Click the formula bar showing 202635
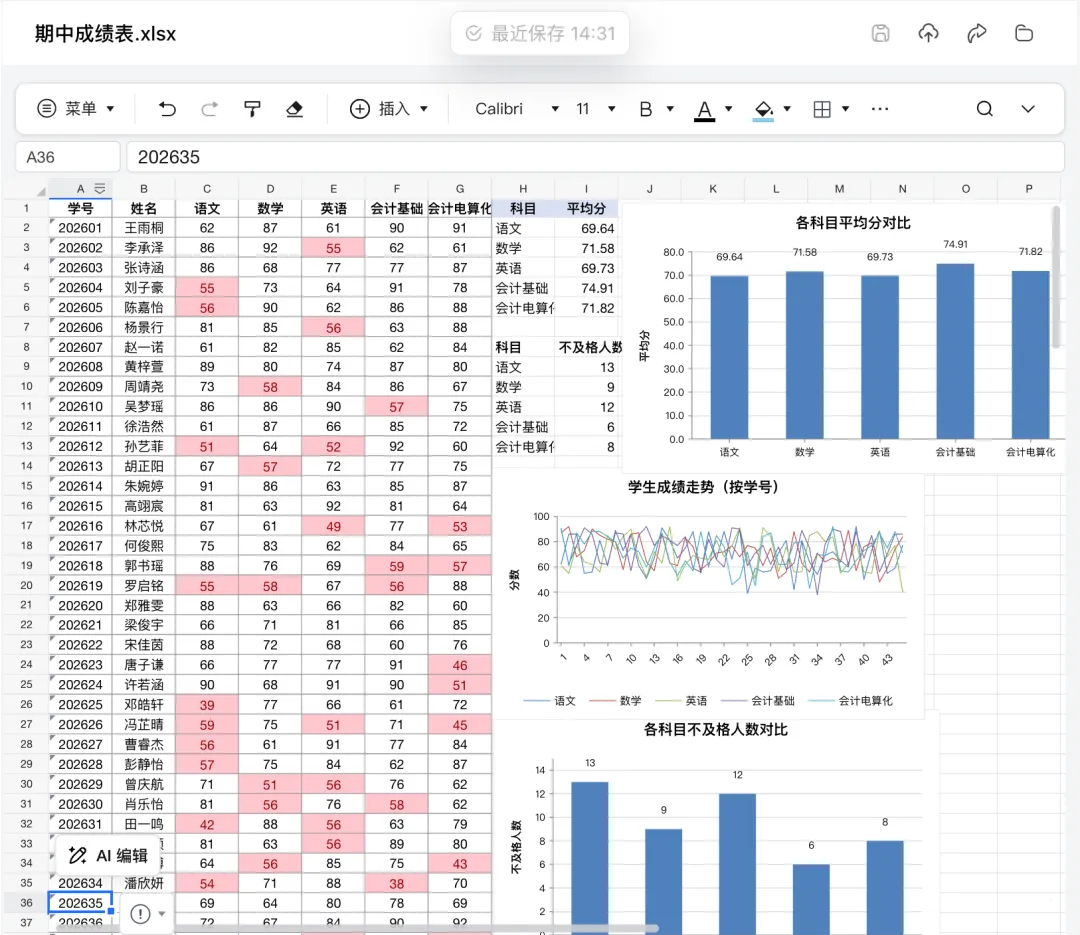 595,157
